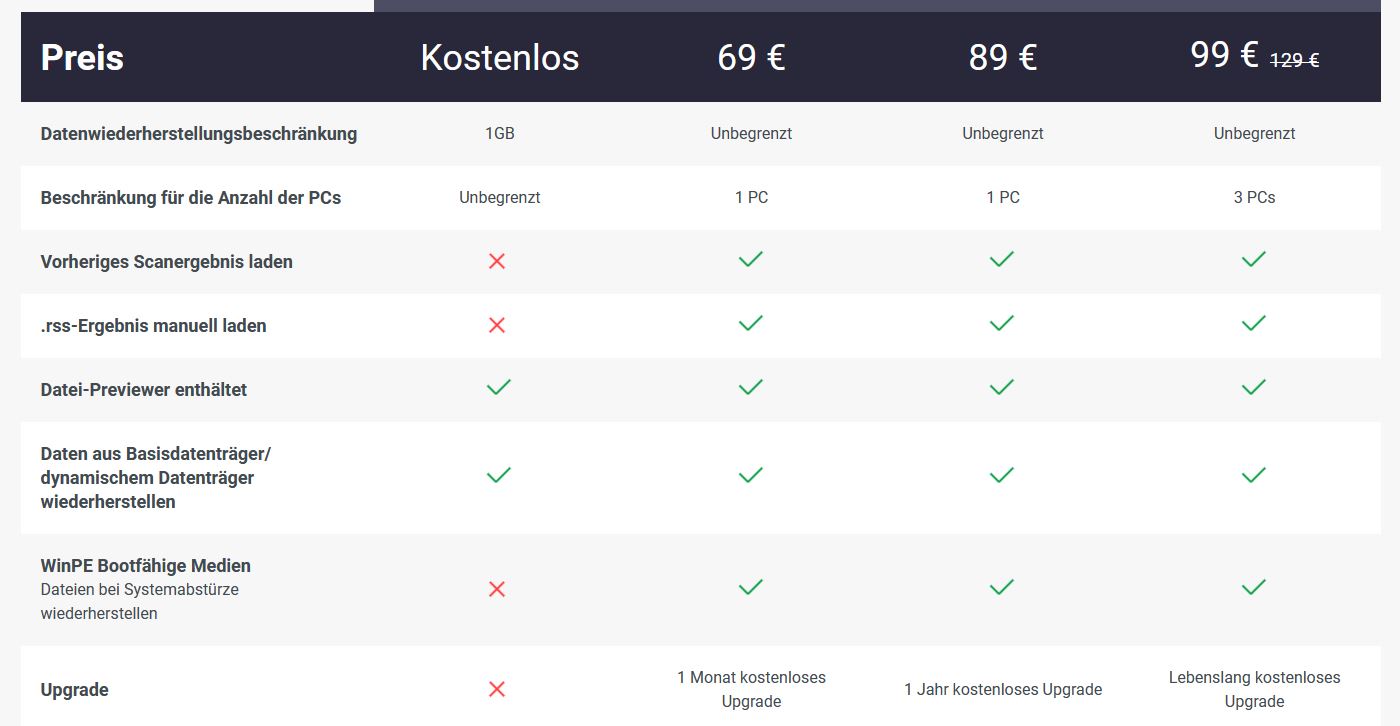The image size is (1400, 726).
Task: Click 69 € checkmark for Vorheriges Scanergebnis laden
Action: point(751,259)
